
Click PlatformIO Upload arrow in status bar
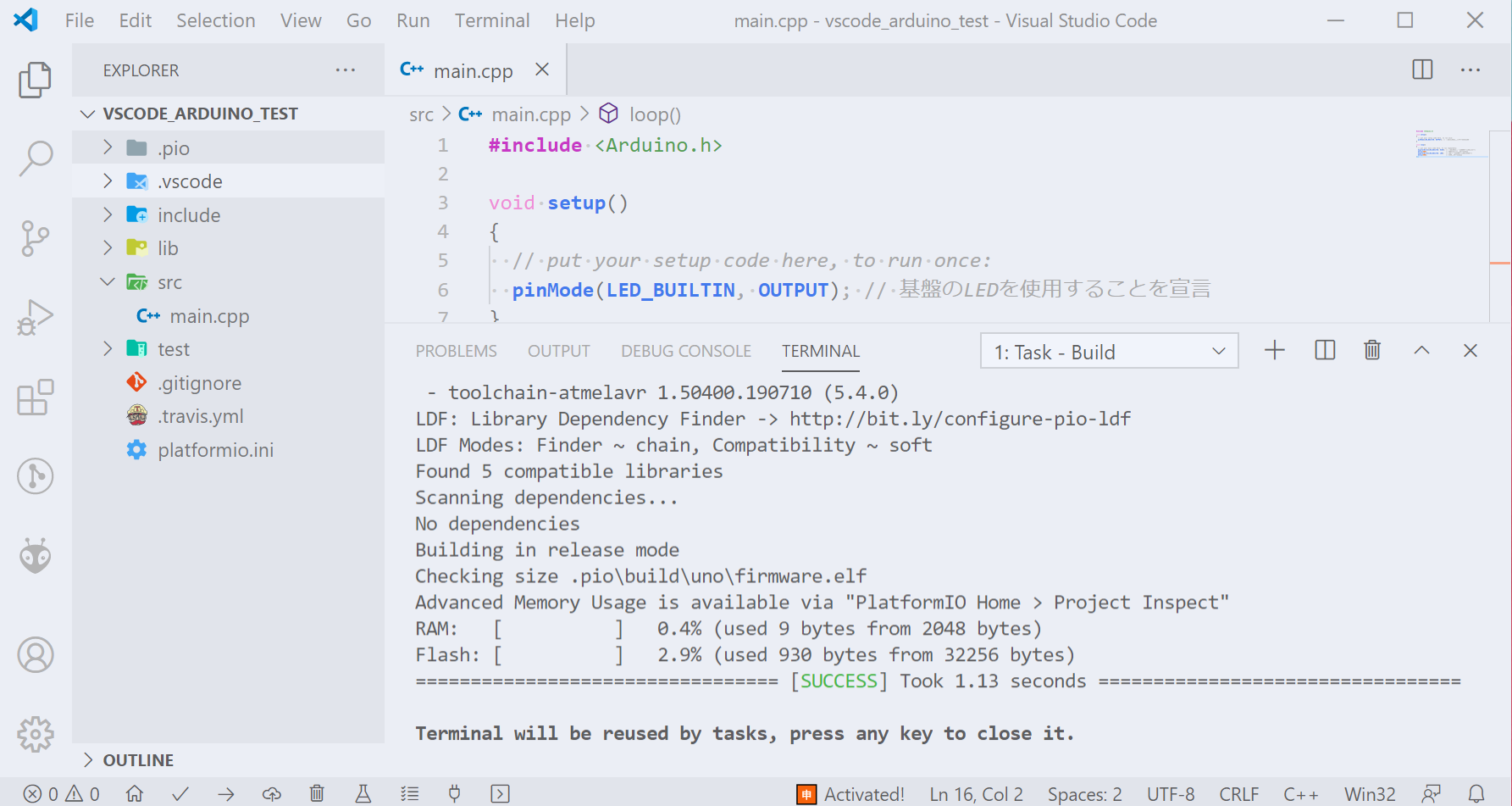tap(226, 793)
